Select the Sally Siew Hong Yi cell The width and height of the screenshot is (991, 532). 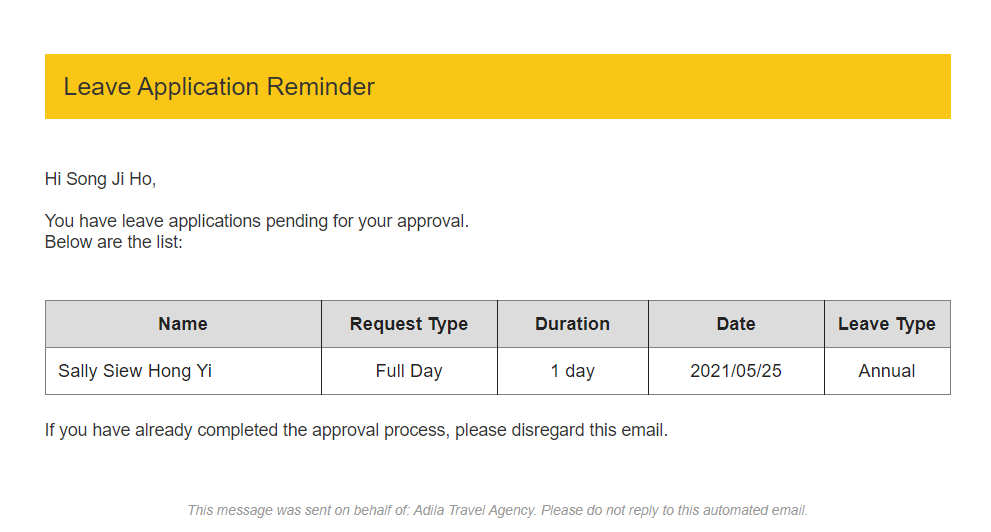[183, 371]
